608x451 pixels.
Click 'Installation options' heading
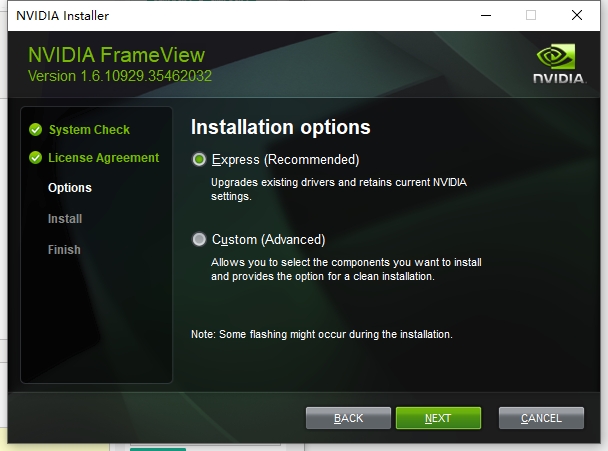[281, 127]
